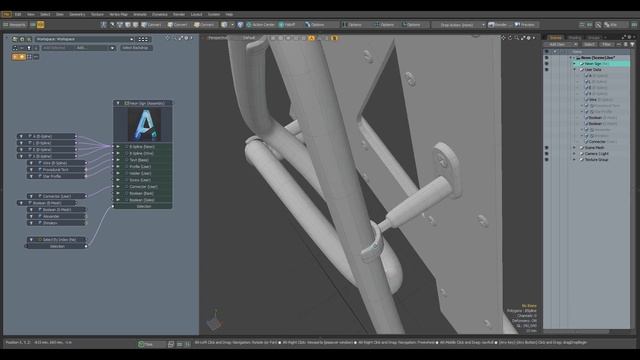
Task: Click the first icon left of Workspace dropdown
Action: [15, 39]
